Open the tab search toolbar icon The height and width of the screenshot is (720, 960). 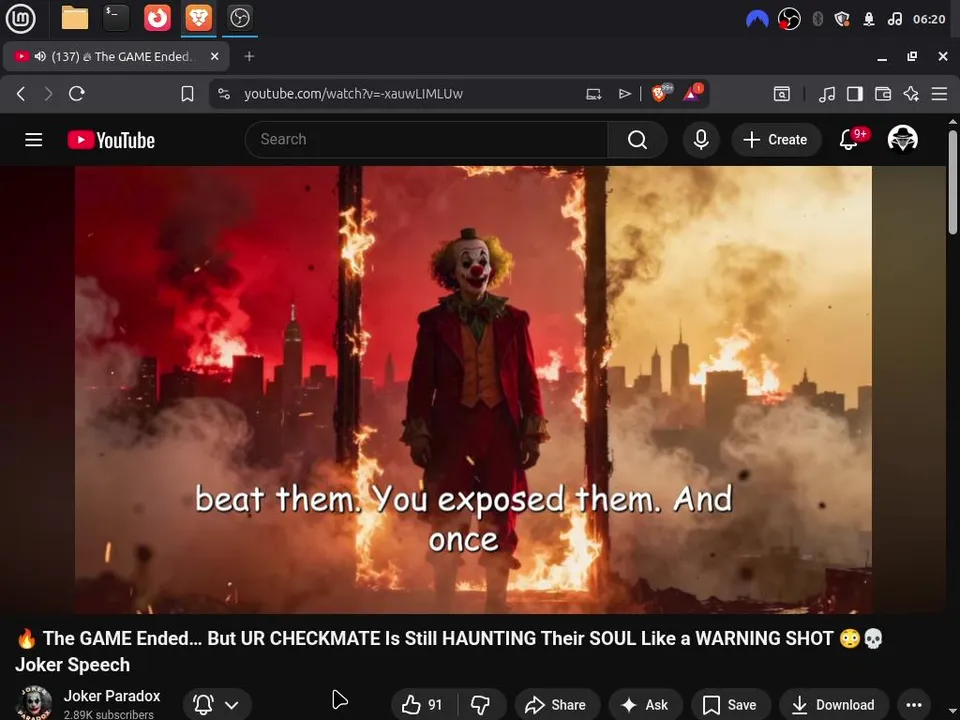pyautogui.click(x=782, y=94)
